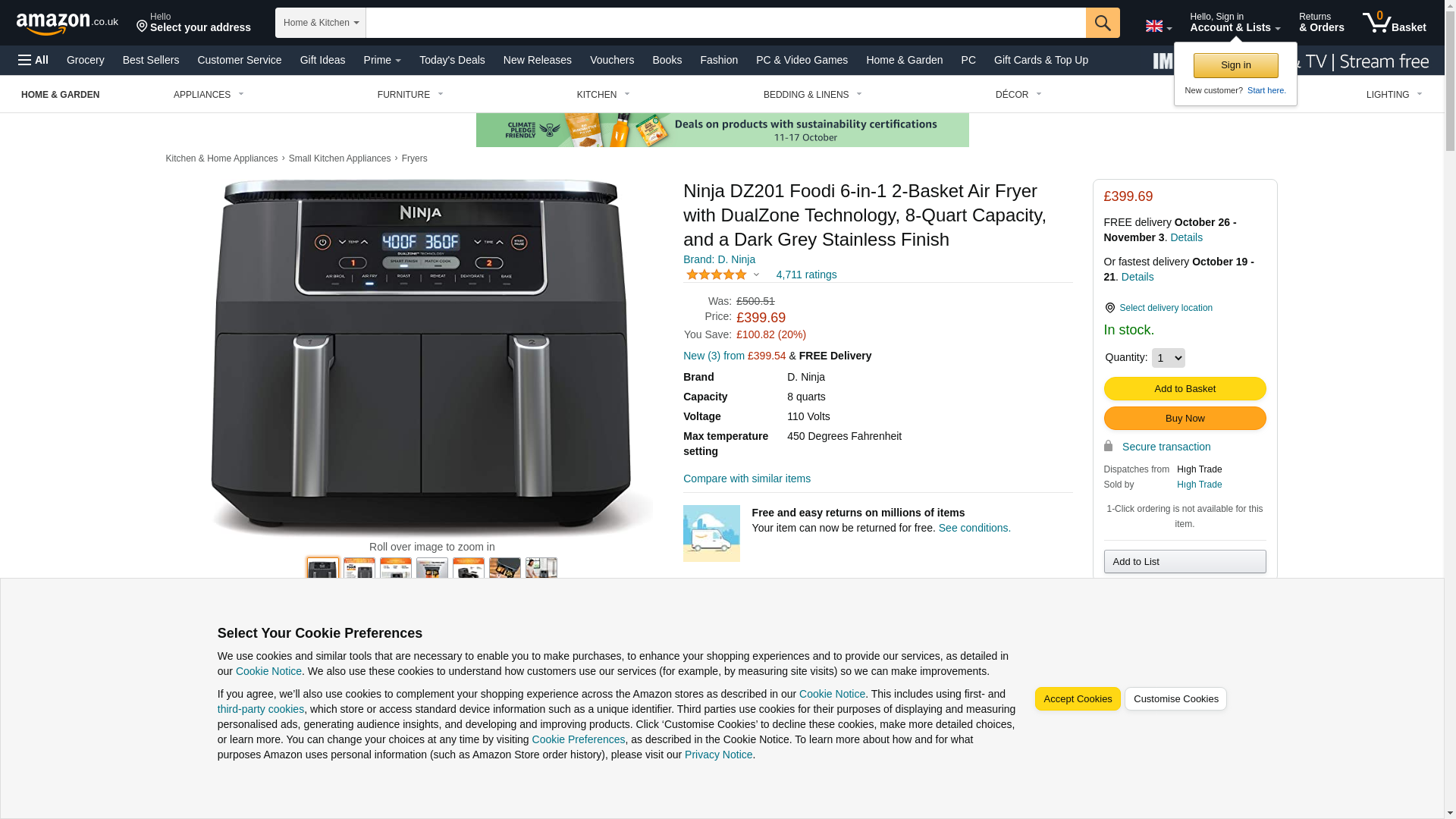Open the Quantity dropdown
The width and height of the screenshot is (1456, 819).
1168,358
